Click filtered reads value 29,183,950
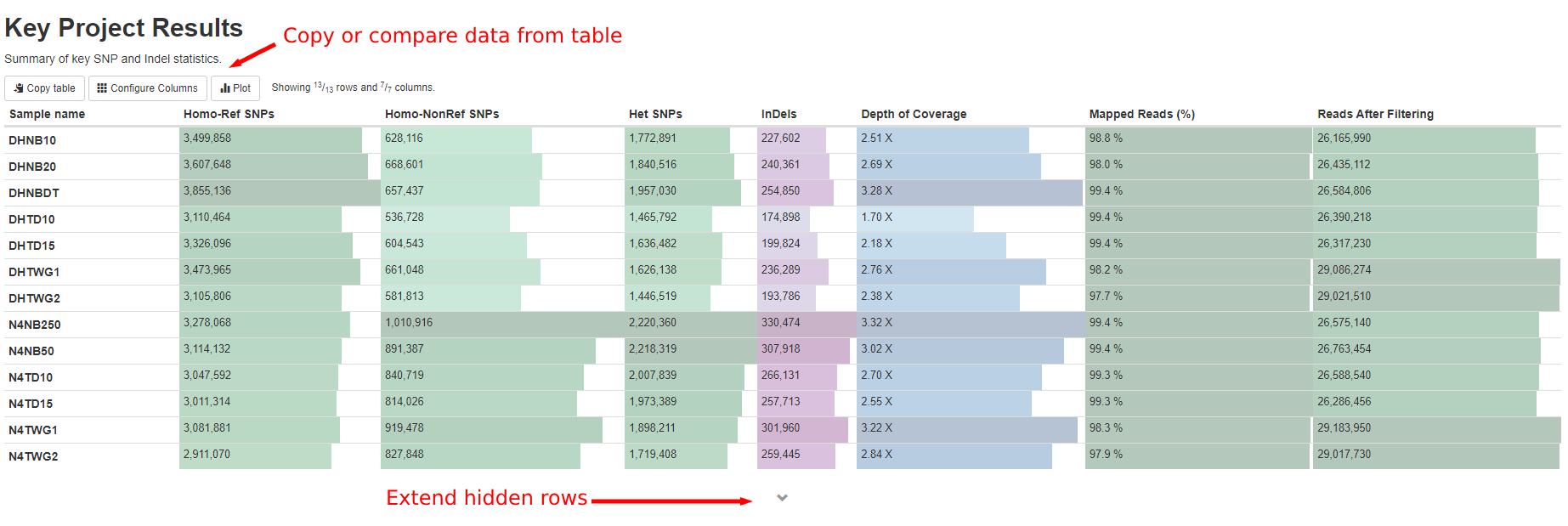 (1344, 428)
